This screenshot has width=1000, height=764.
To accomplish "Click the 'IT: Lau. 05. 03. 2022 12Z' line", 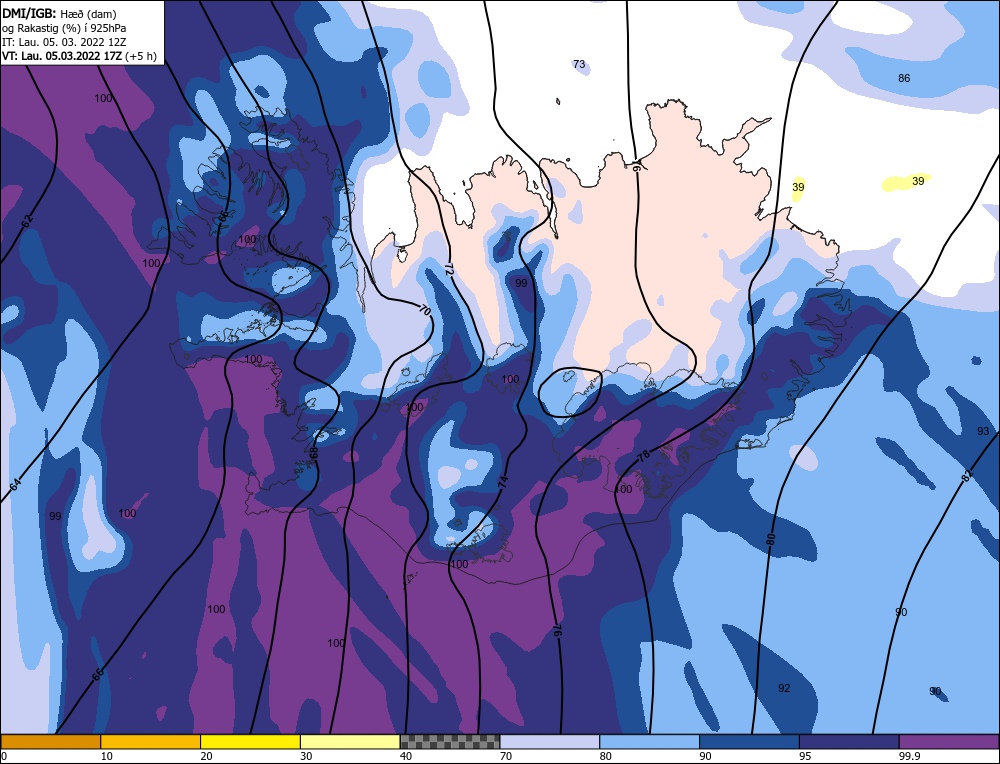I will 64,42.
